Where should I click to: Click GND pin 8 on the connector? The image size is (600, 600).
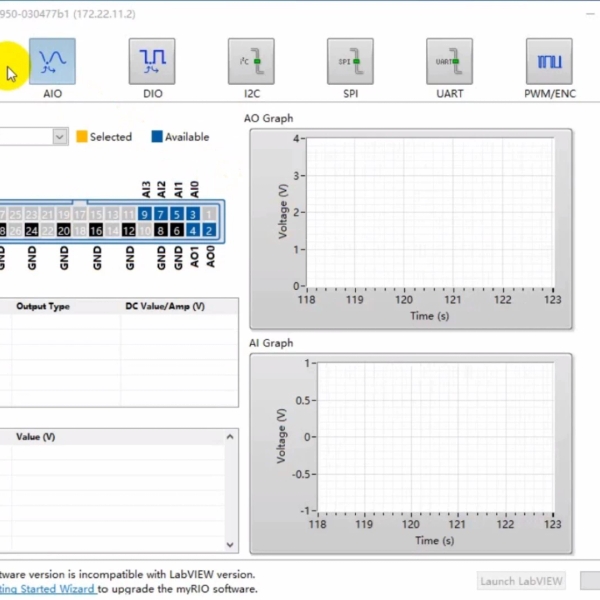click(161, 230)
